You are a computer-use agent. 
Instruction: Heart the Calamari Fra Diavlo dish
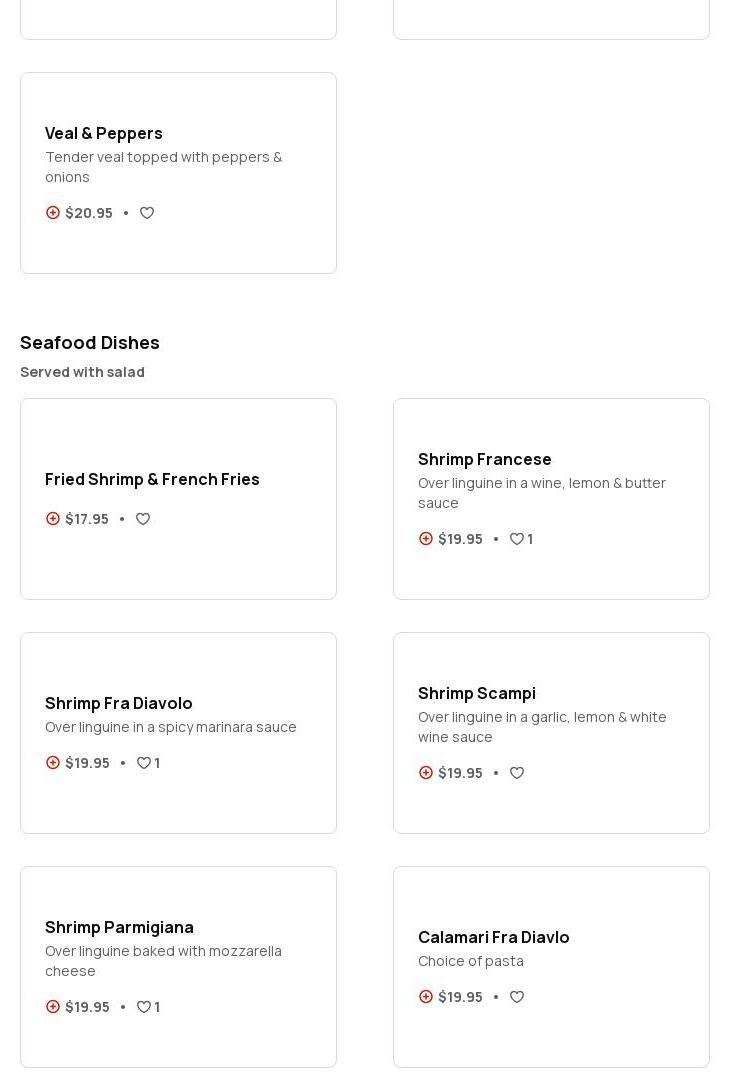point(517,997)
